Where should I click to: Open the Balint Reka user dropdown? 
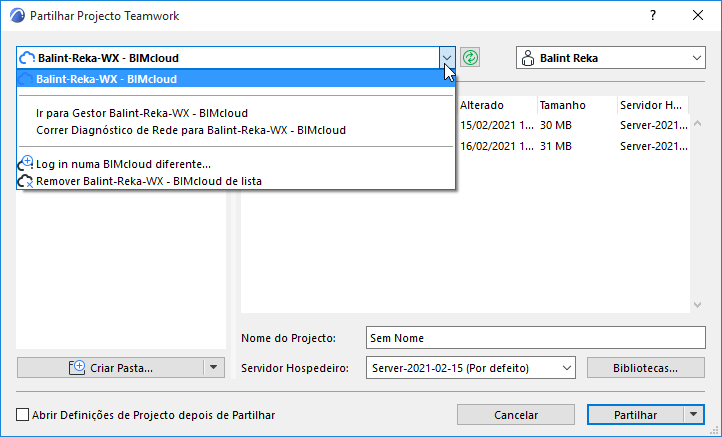[x=696, y=58]
